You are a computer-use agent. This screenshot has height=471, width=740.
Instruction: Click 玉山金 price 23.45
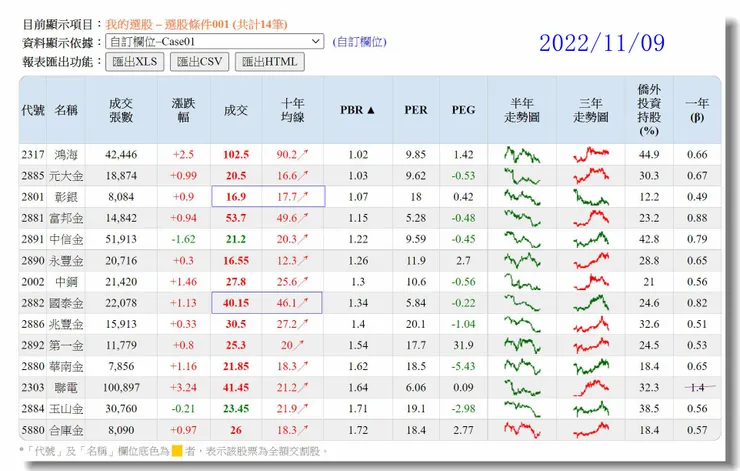click(x=236, y=409)
